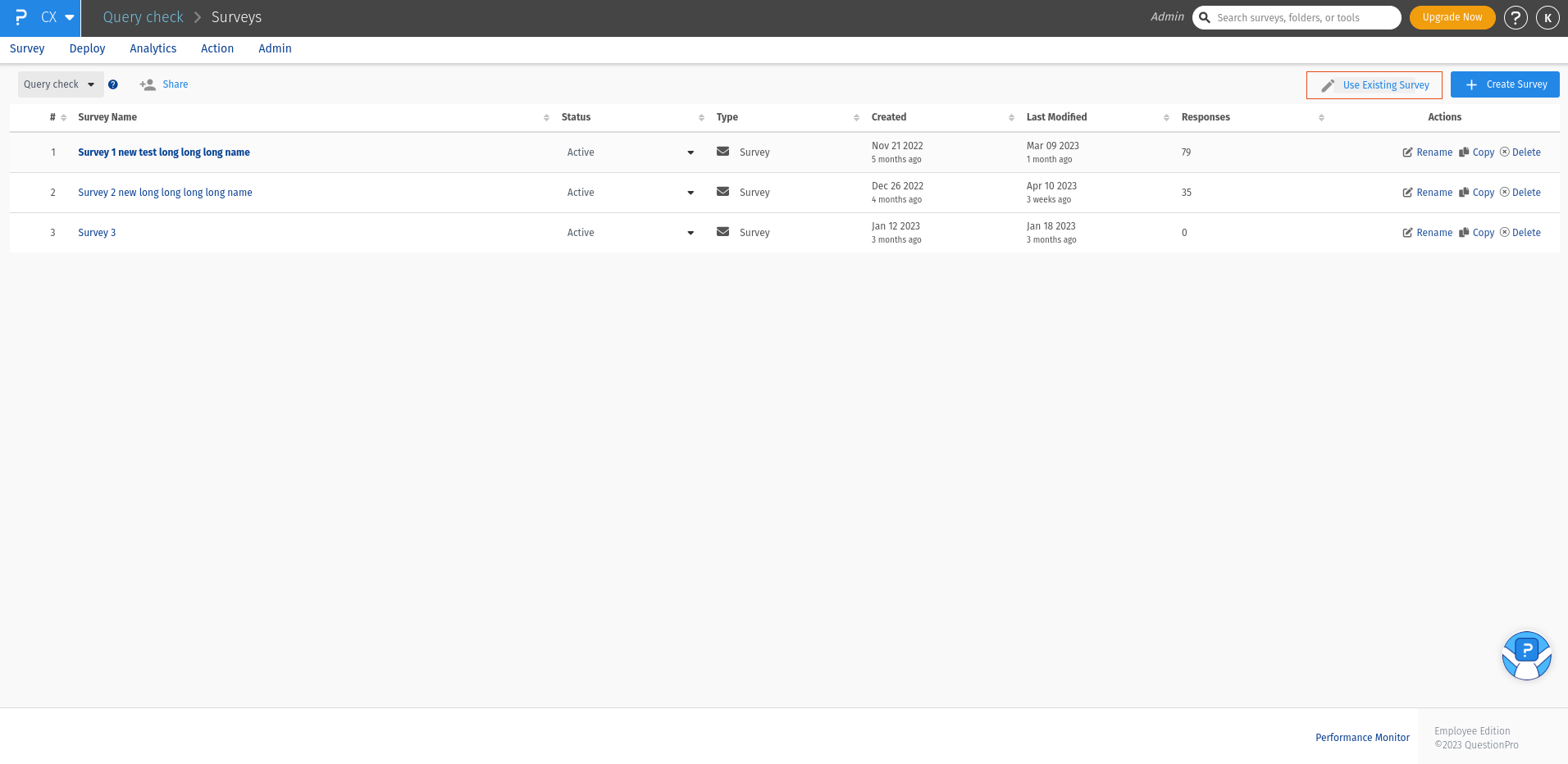Expand Active status dropdown for Survey 1
1568x764 pixels.
(691, 152)
